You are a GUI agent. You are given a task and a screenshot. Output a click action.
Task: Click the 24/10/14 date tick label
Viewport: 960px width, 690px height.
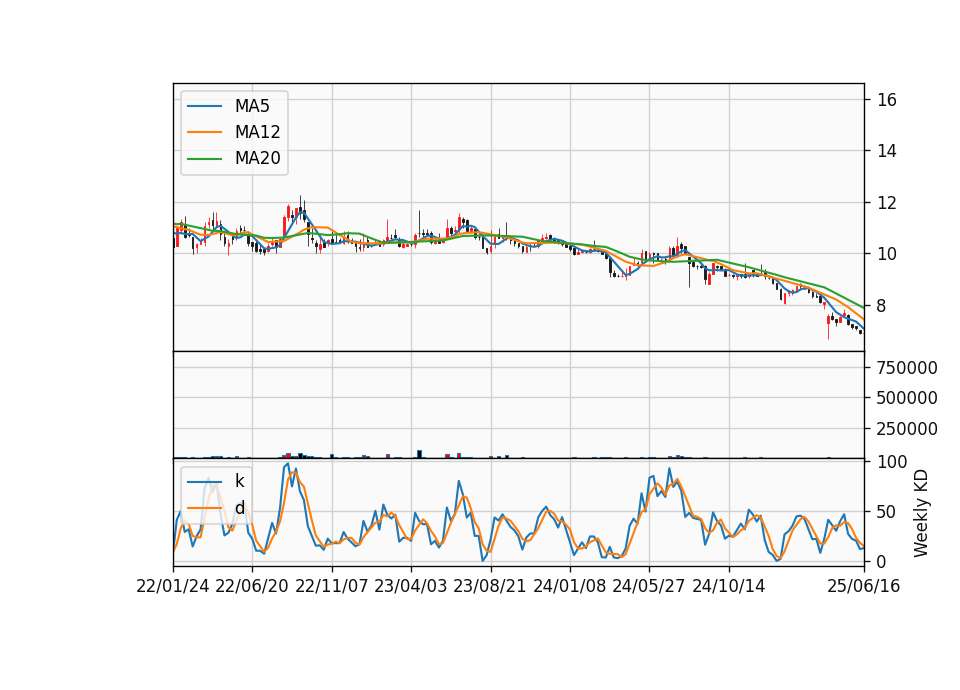729,587
